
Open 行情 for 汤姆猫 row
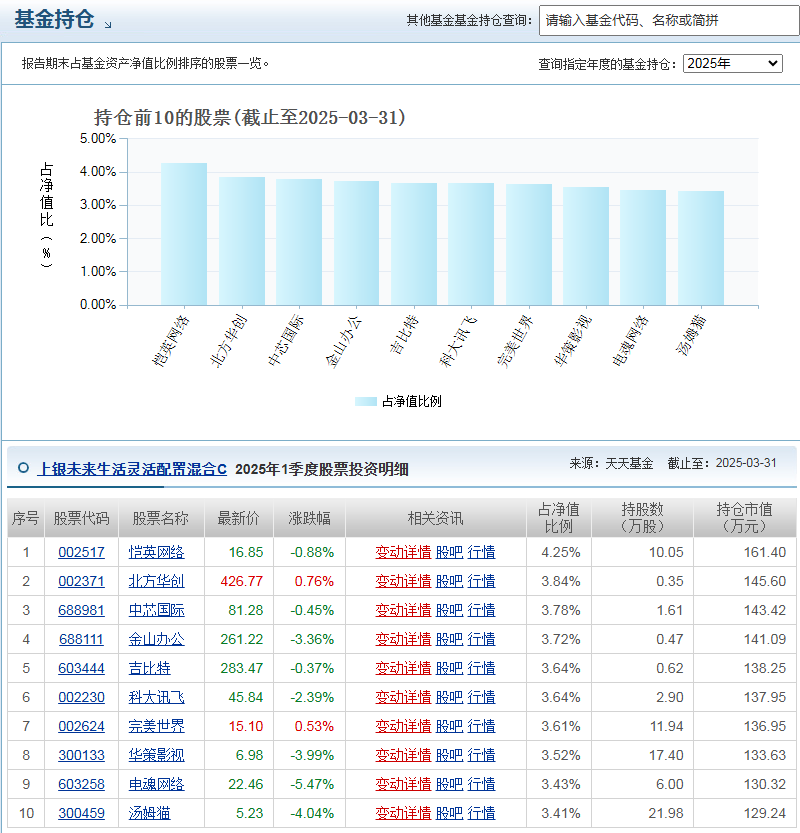tap(481, 813)
